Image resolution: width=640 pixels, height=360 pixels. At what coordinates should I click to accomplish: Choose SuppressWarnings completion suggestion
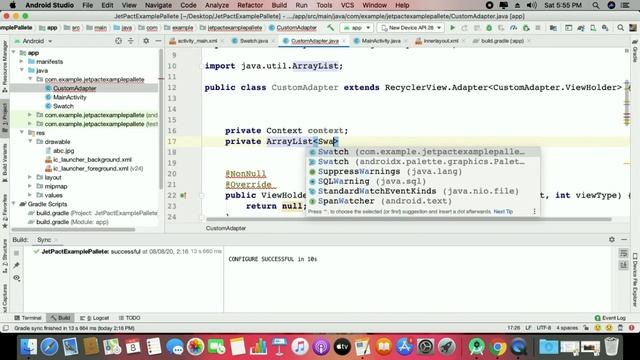click(423, 171)
